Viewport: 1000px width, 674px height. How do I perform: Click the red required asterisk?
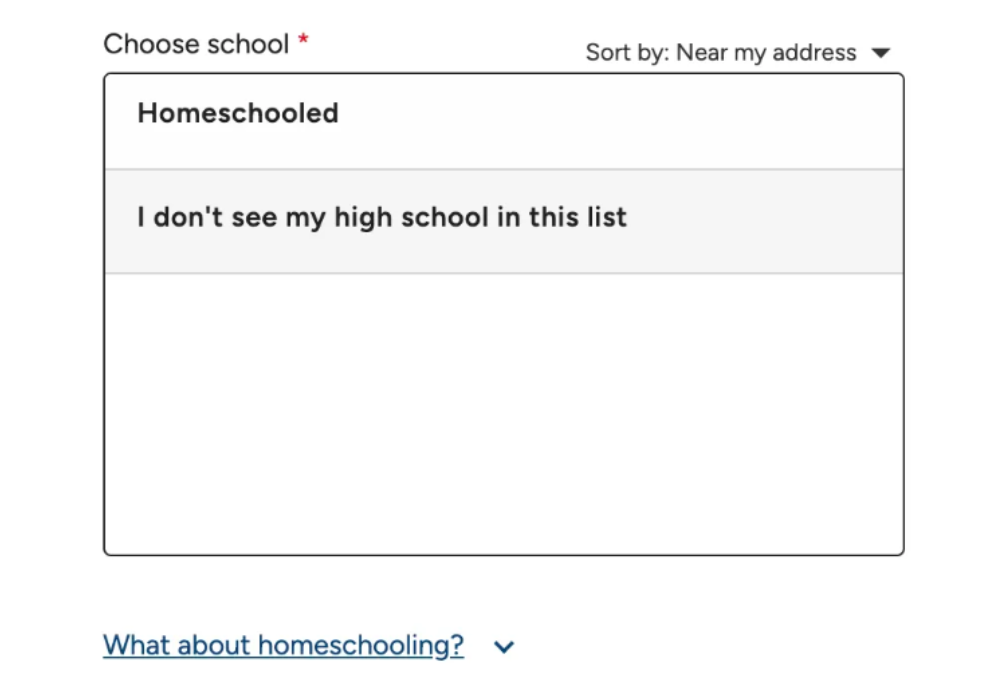click(301, 40)
